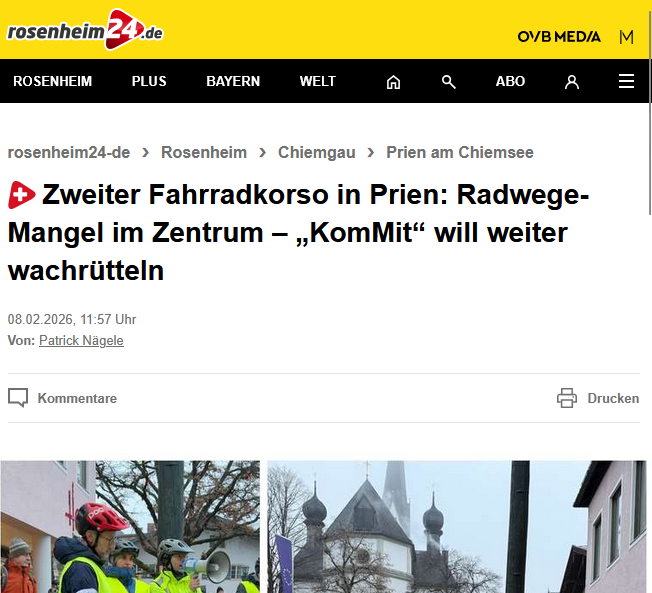
Task: Click the Drucken print link
Action: point(613,398)
